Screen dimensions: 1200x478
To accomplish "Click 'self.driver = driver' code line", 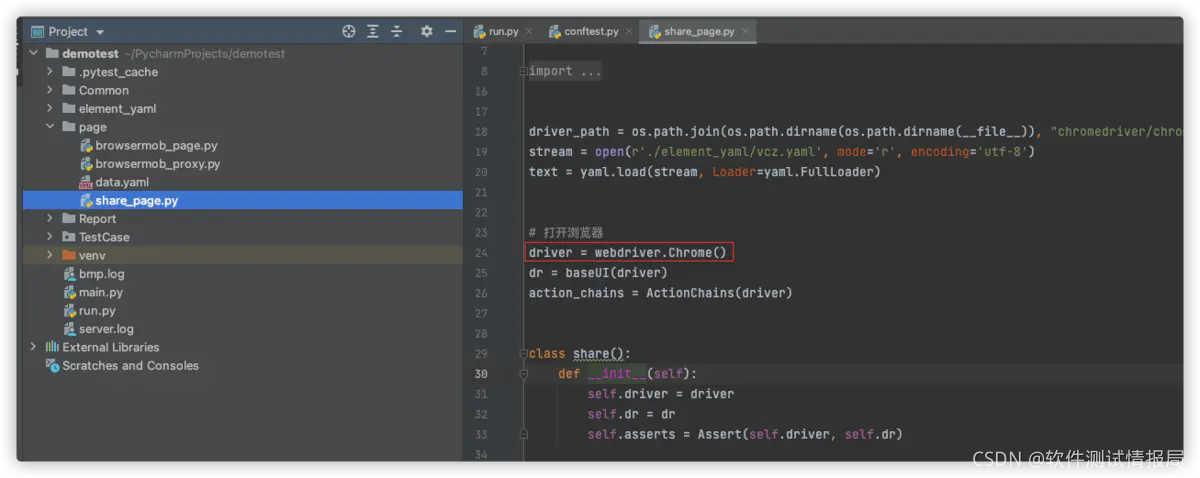I will 660,394.
